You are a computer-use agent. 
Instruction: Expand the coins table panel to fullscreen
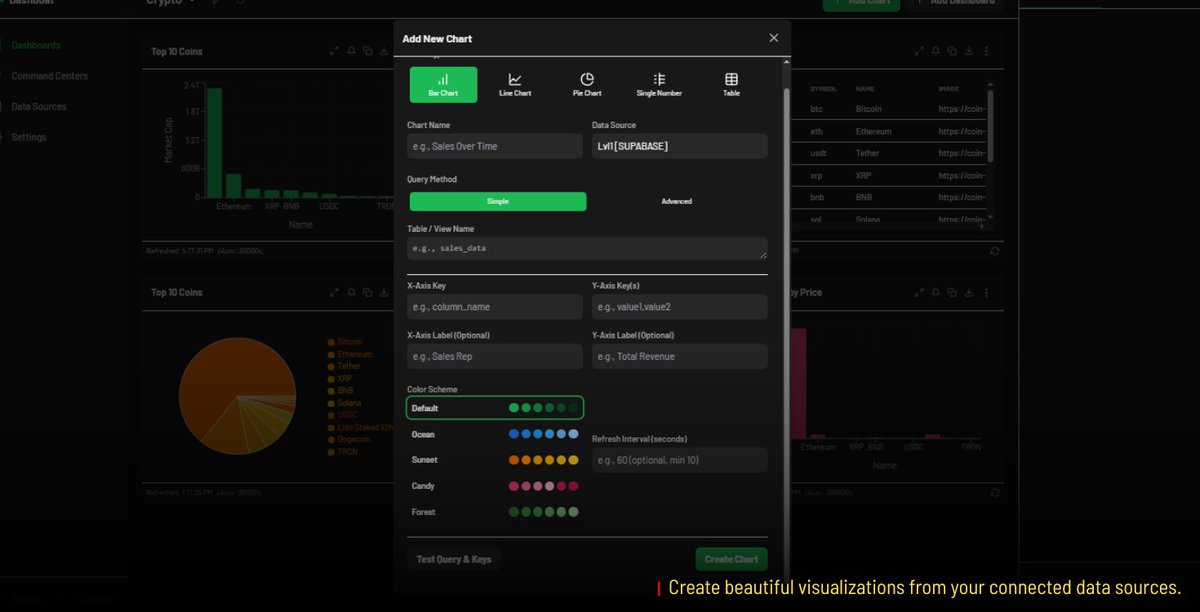(920, 50)
